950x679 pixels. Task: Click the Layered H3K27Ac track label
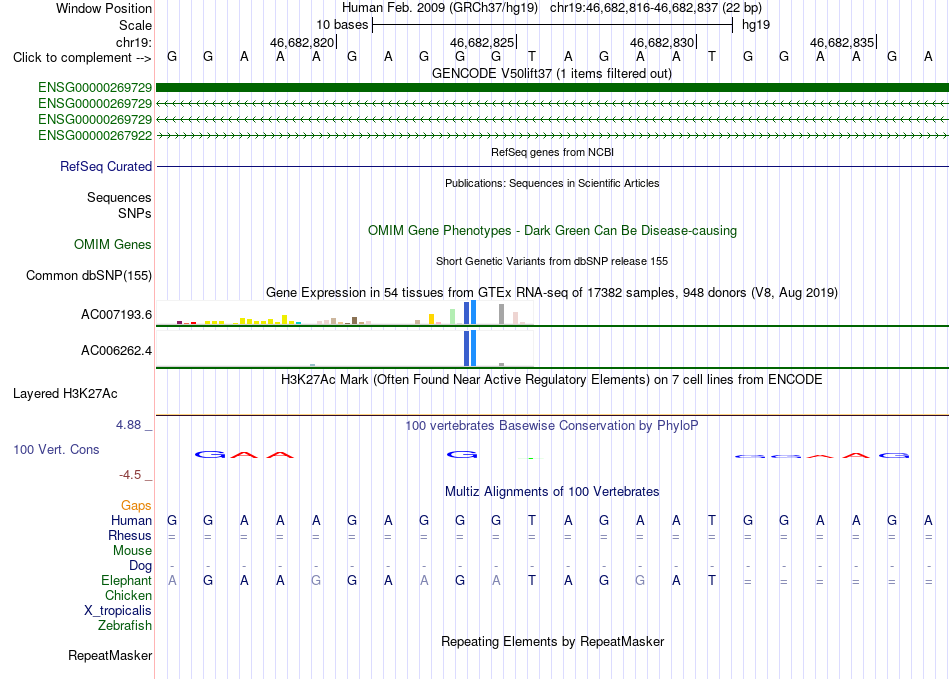65,394
